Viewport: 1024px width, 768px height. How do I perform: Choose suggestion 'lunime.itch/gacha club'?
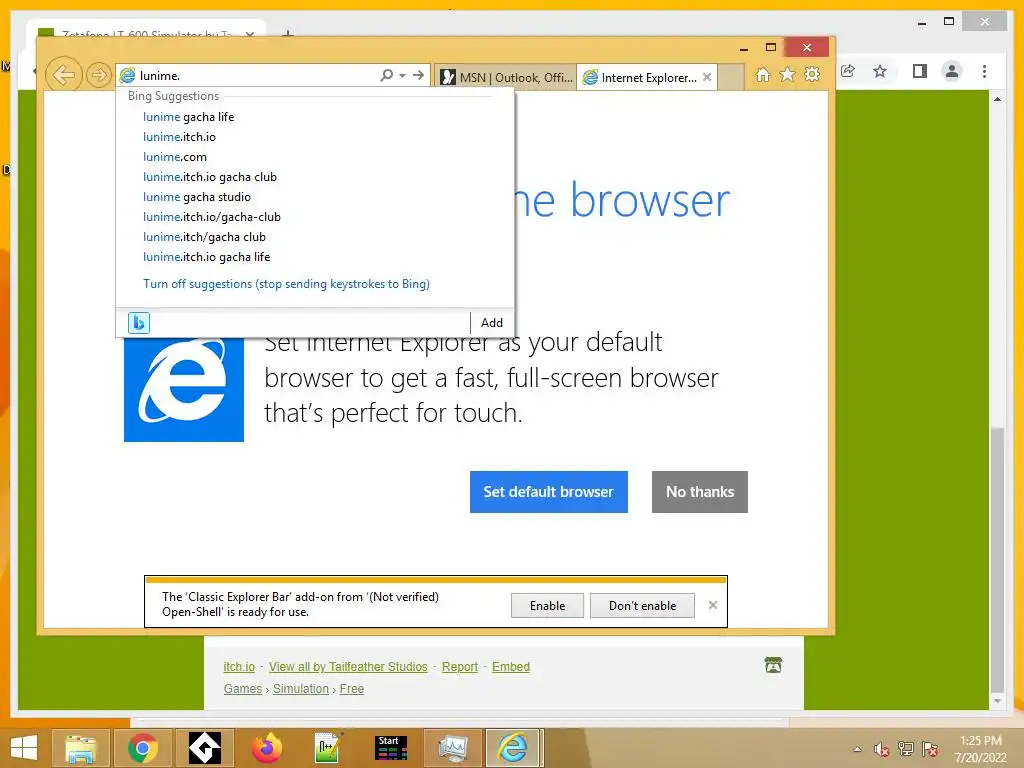coord(204,237)
